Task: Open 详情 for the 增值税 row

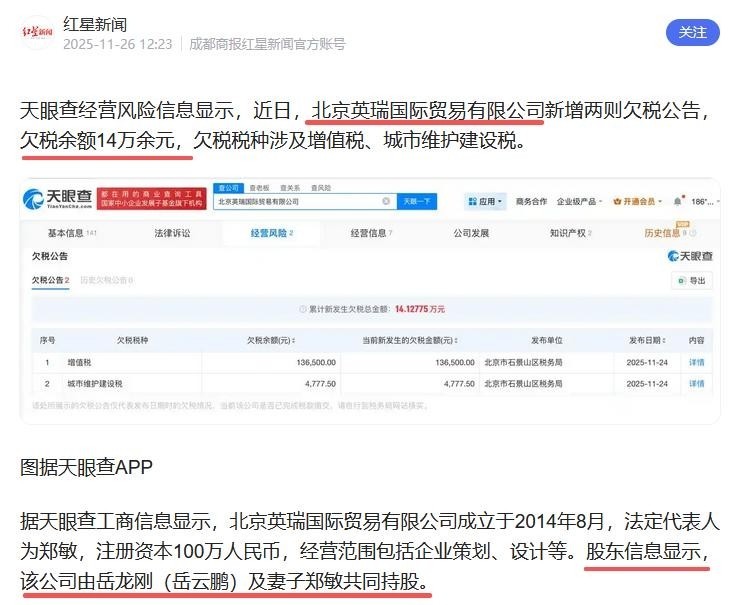Action: coord(696,362)
